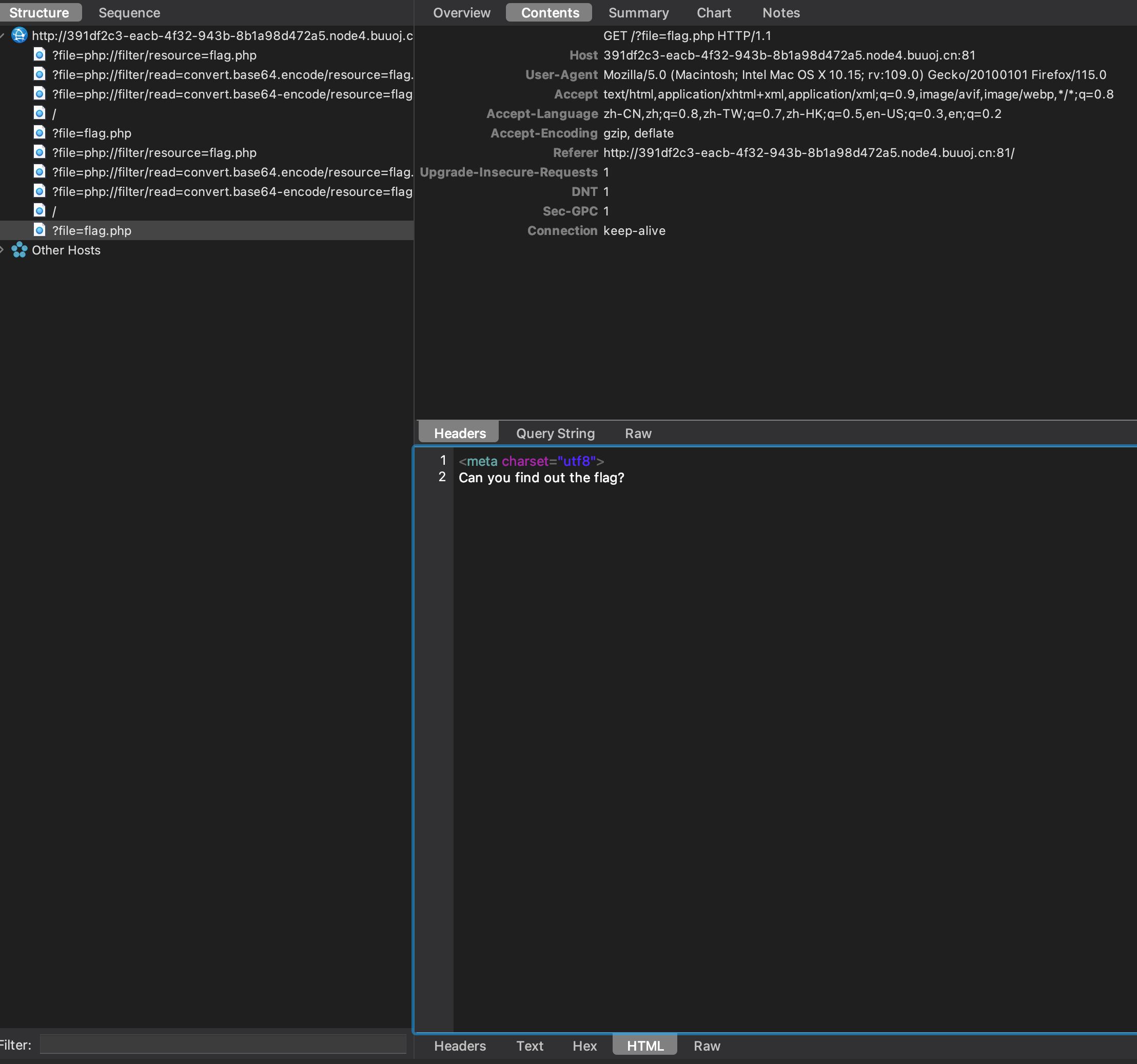Viewport: 1137px width, 1064px height.
Task: Open the Summary tab
Action: [x=638, y=13]
